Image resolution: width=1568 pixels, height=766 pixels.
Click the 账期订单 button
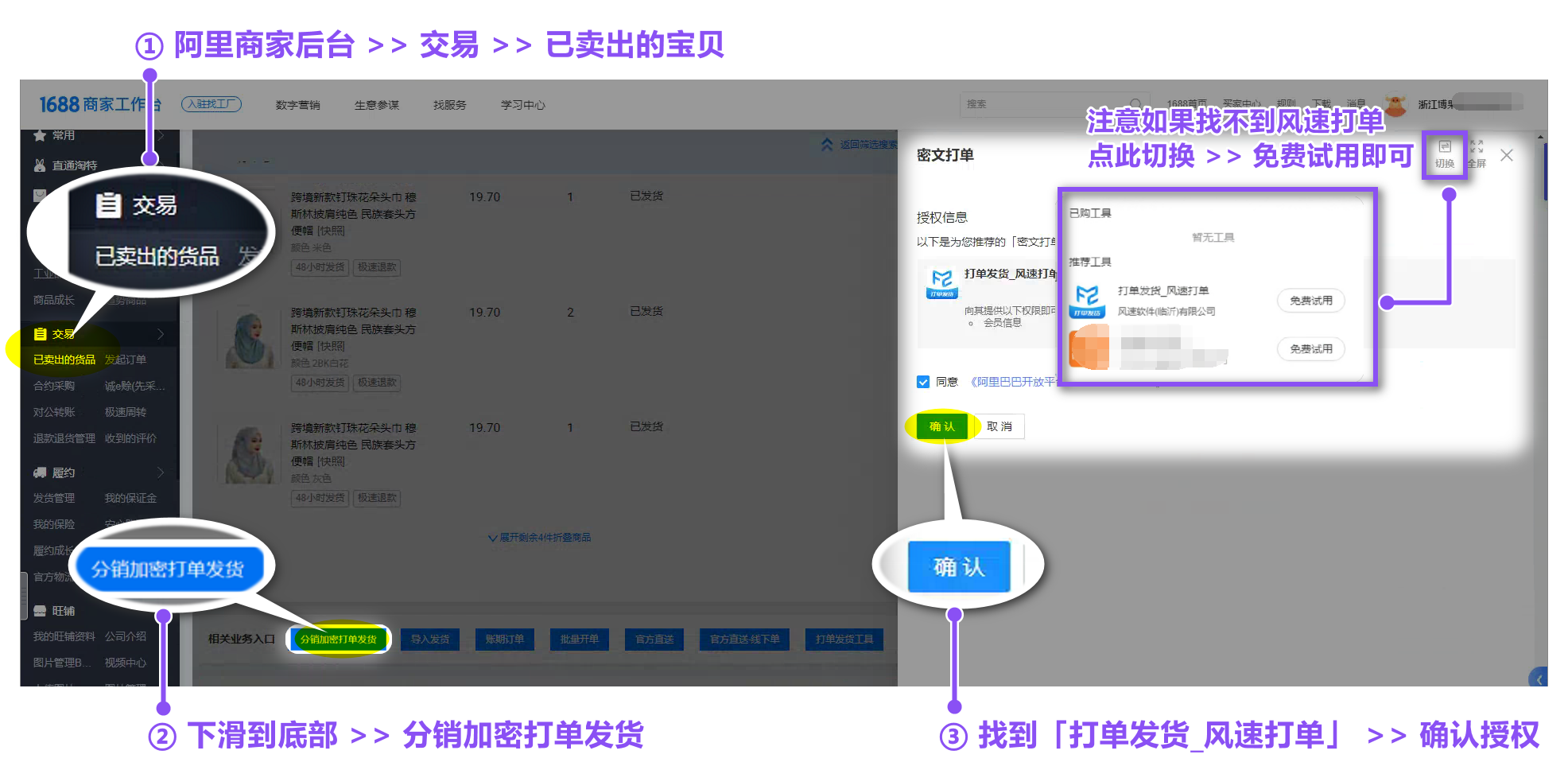(505, 640)
